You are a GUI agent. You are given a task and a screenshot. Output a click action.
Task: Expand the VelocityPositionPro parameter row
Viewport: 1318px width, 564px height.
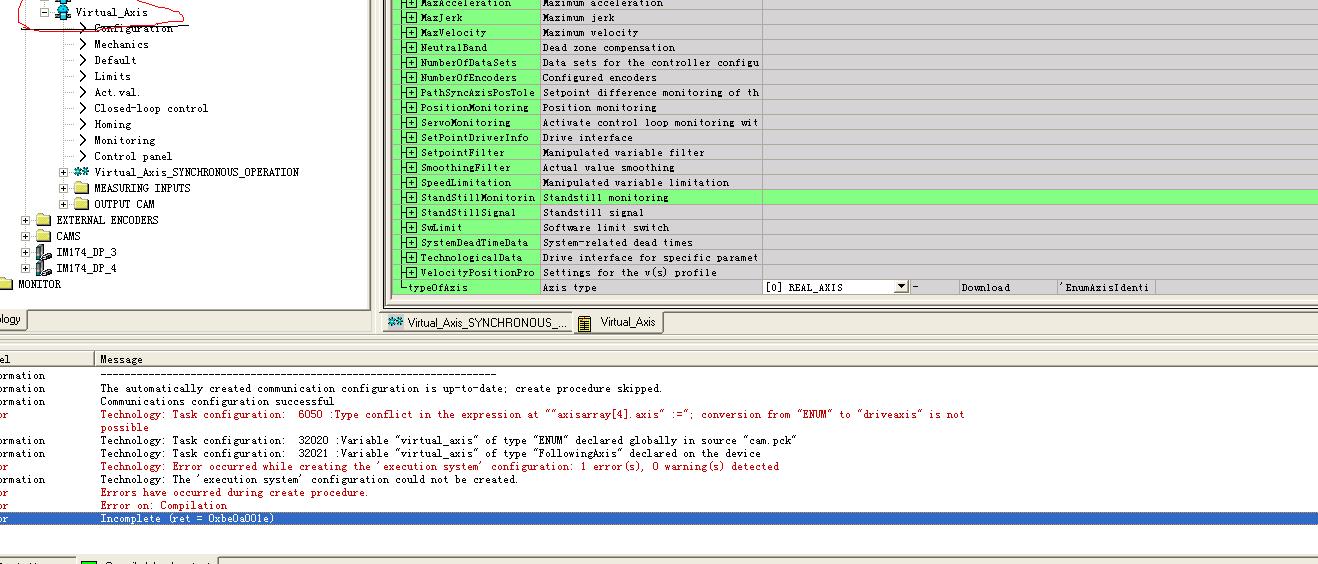point(411,272)
